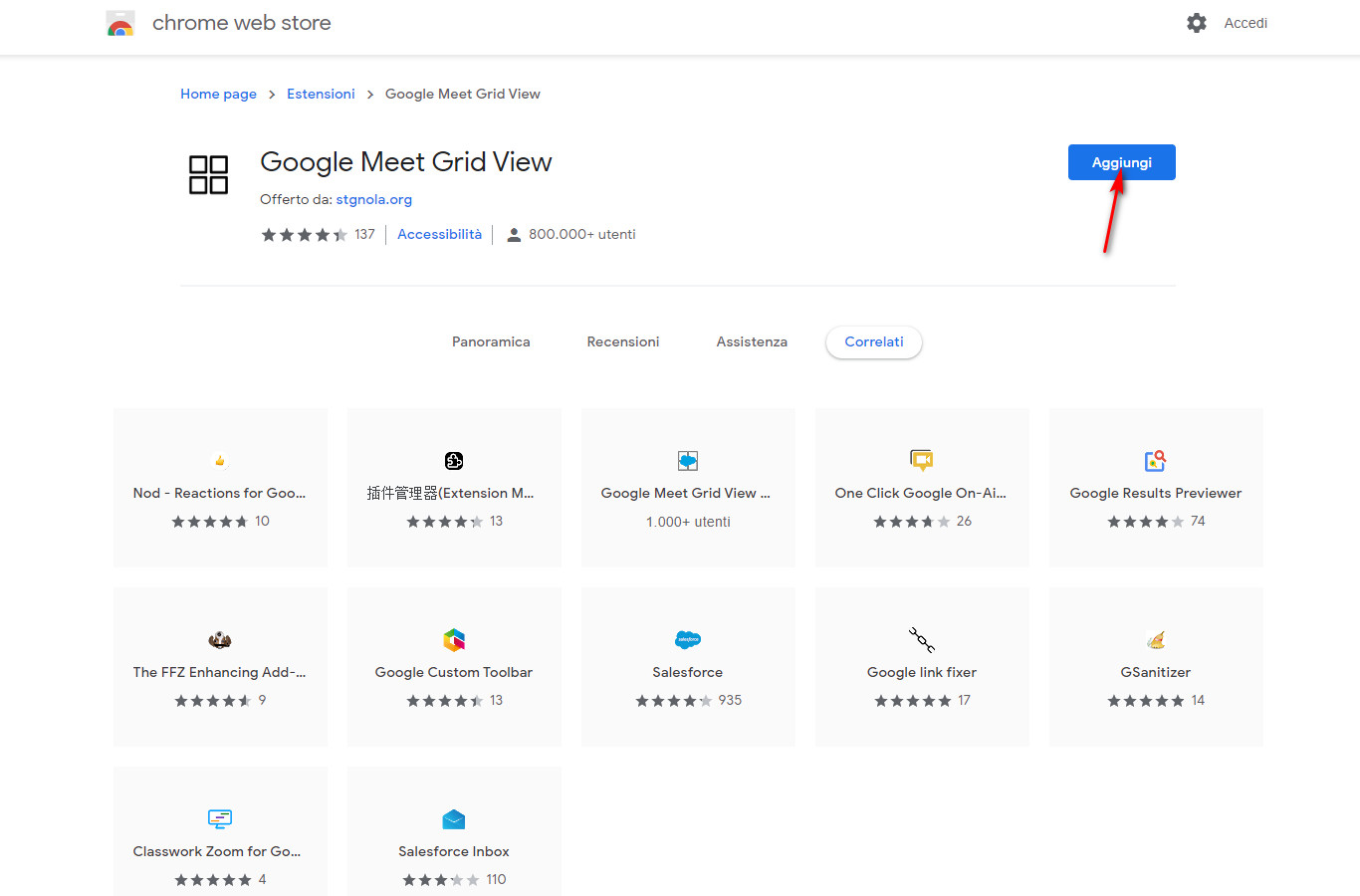Open the Nod - Reactions extension card

(x=220, y=488)
